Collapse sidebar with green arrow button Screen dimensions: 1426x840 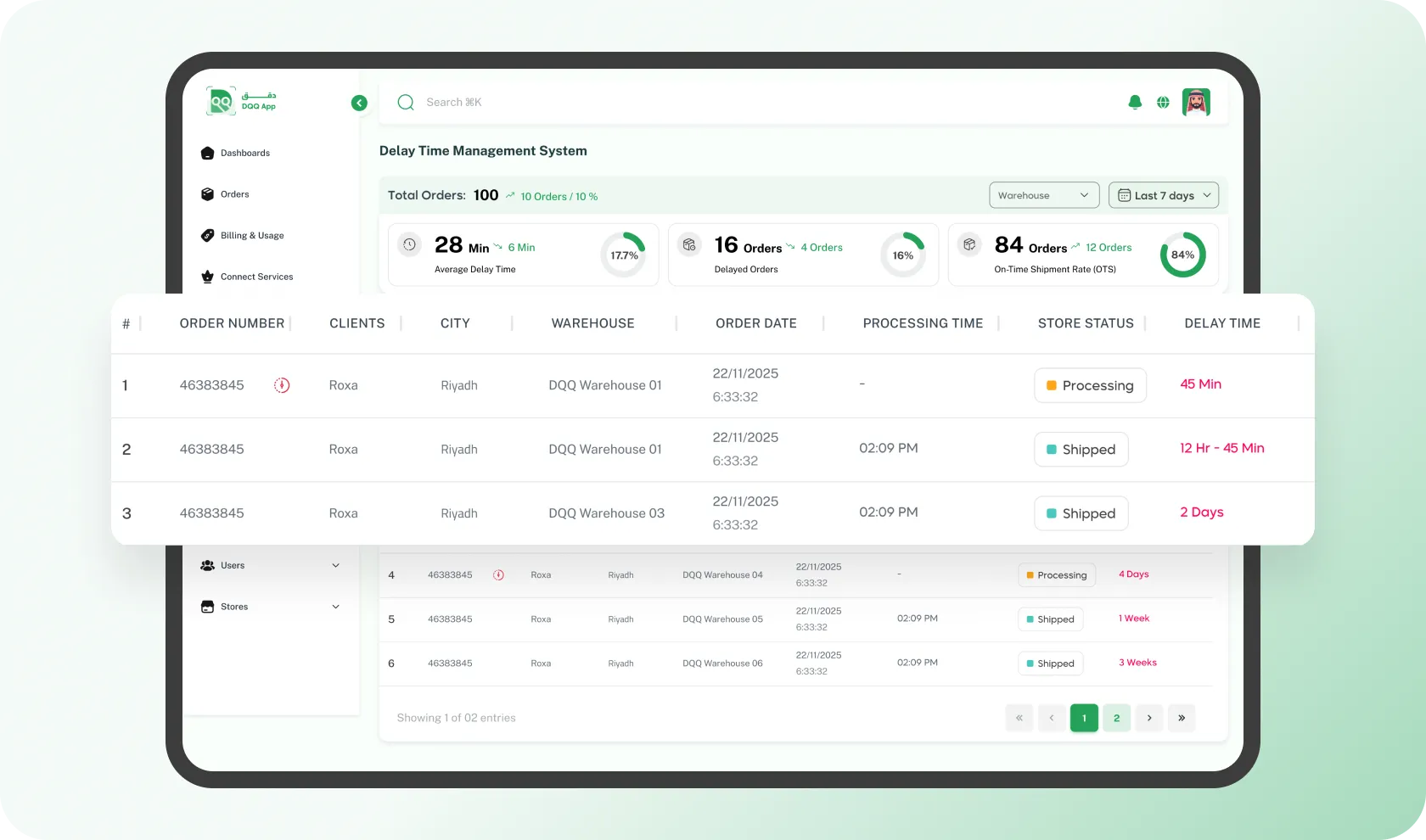click(359, 103)
